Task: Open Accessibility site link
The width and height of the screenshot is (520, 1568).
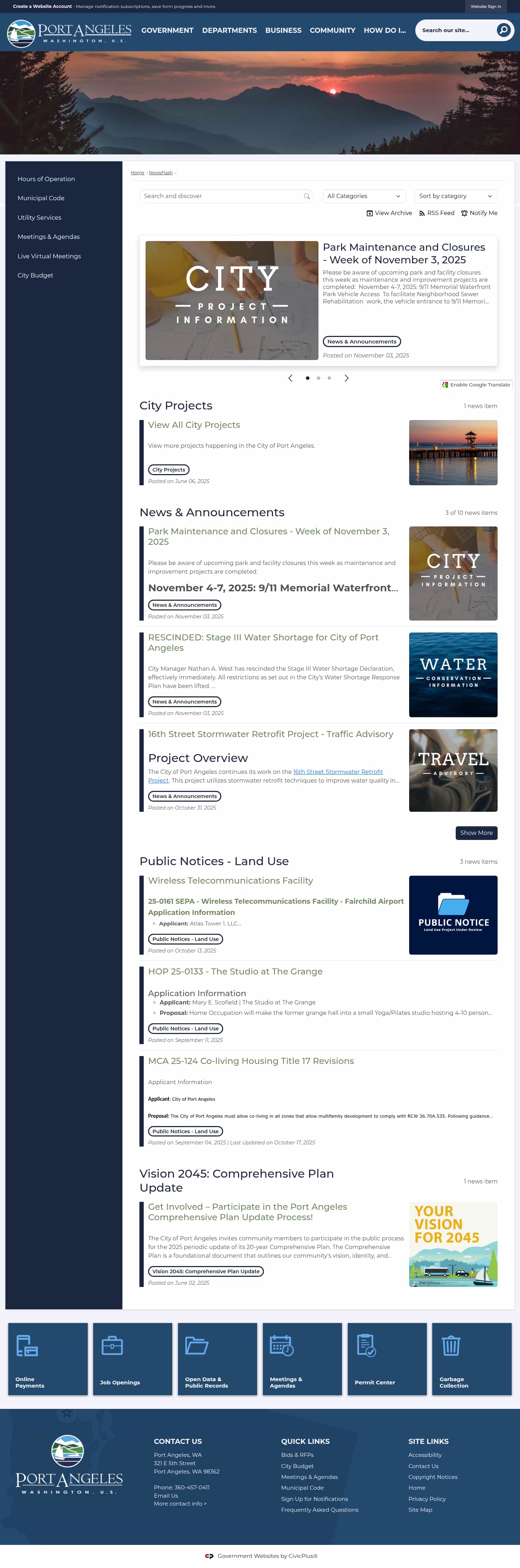Action: point(425,1455)
